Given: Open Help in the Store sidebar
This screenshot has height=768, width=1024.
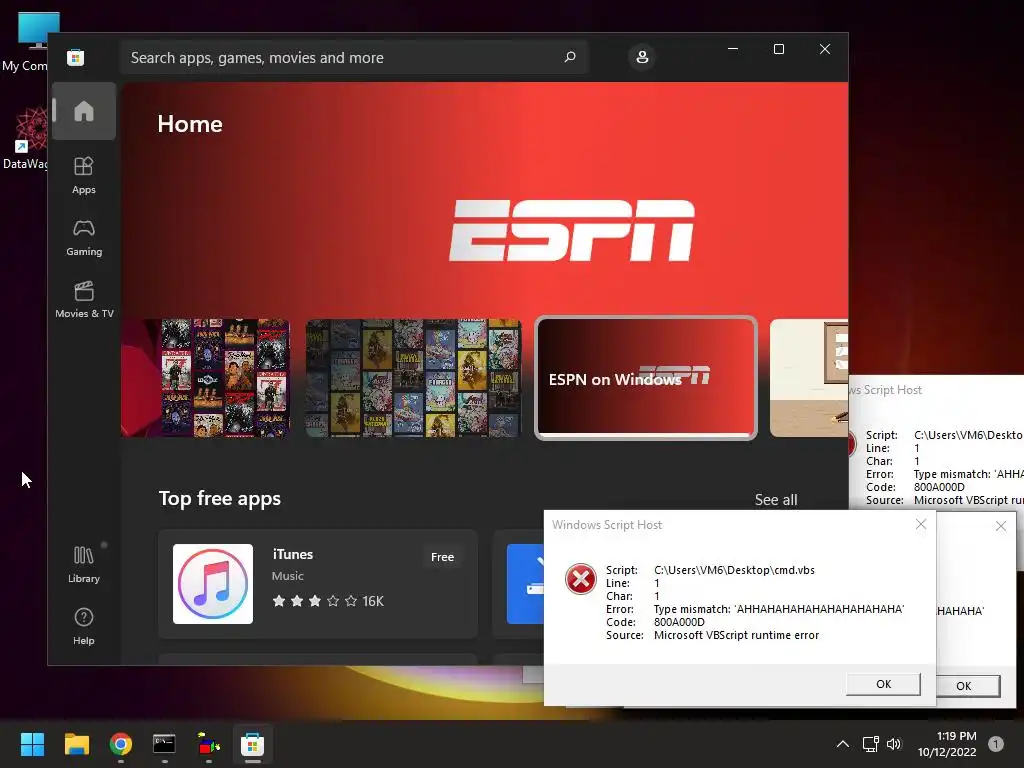Looking at the screenshot, I should [x=84, y=627].
